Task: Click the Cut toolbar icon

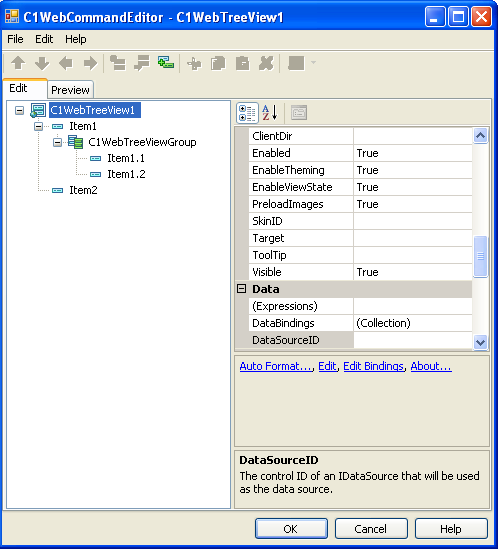Action: click(194, 64)
